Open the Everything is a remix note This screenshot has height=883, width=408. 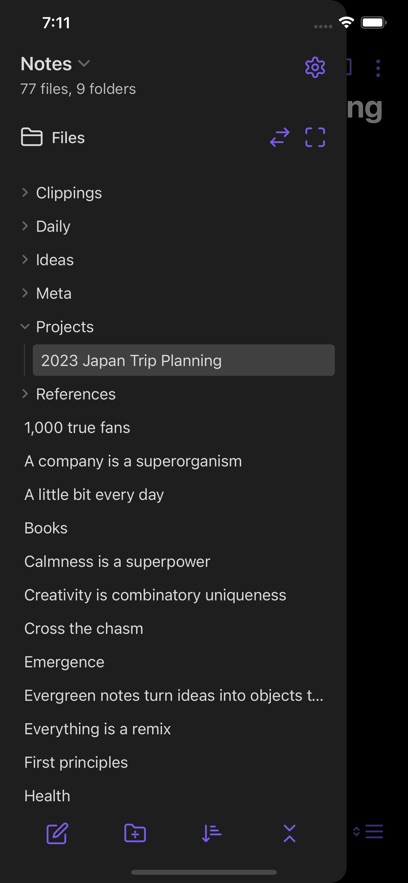(x=97, y=729)
